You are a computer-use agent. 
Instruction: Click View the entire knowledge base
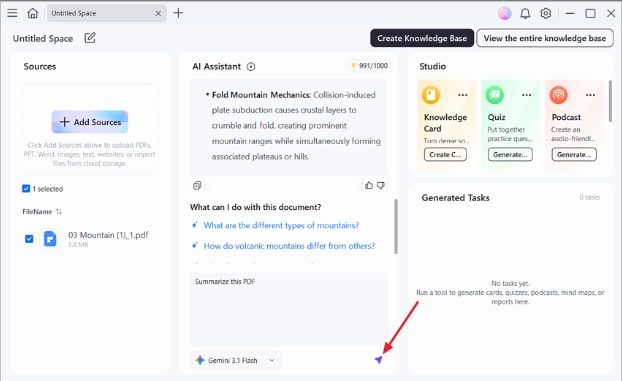point(545,38)
